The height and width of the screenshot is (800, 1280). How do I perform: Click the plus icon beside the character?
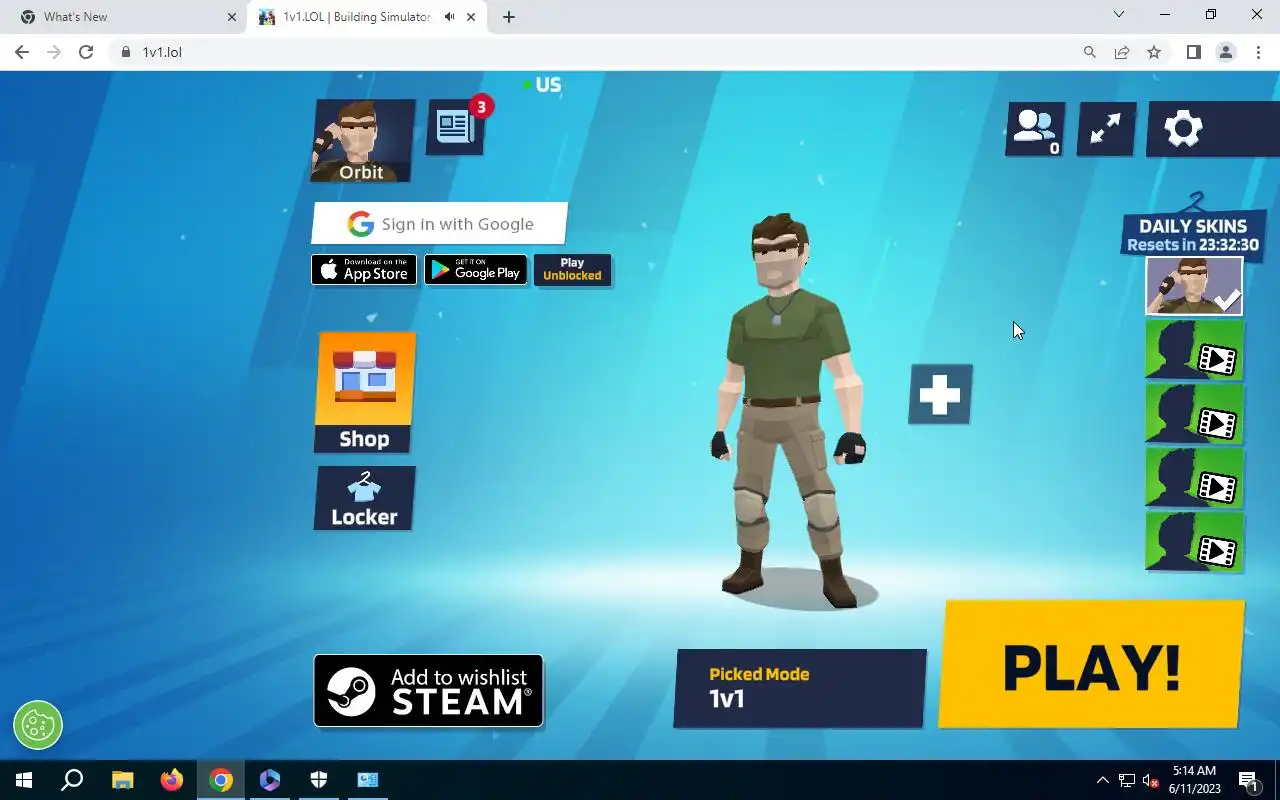click(x=940, y=395)
